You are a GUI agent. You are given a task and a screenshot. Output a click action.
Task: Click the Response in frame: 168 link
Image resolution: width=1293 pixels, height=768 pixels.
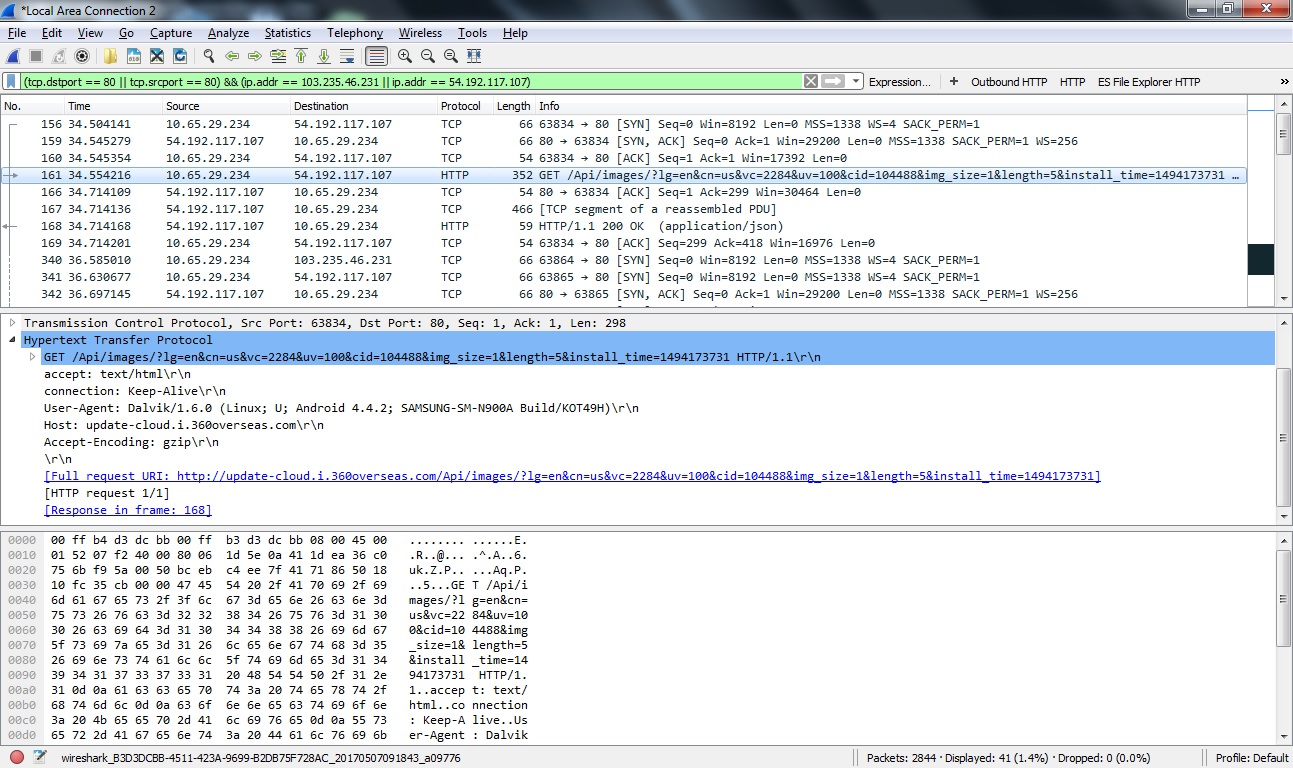128,510
